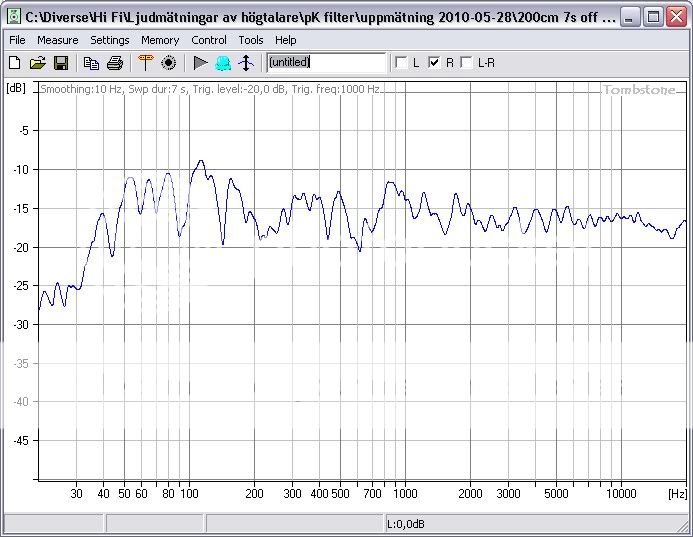Viewport: 693px width, 537px height.
Task: Open the Memory menu
Action: click(160, 40)
